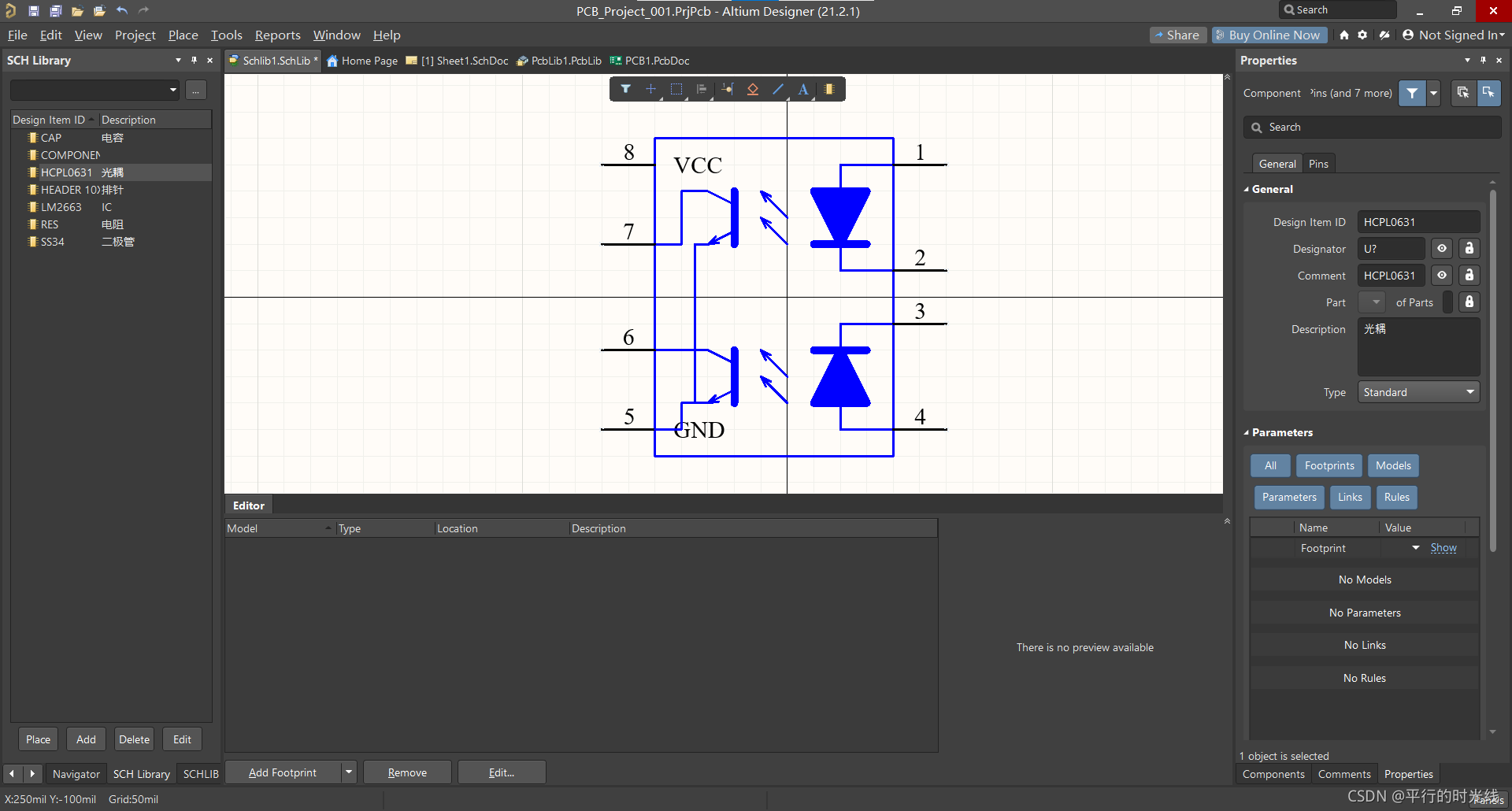The image size is (1512, 811).
Task: Select the Place Text String tool
Action: [x=803, y=89]
